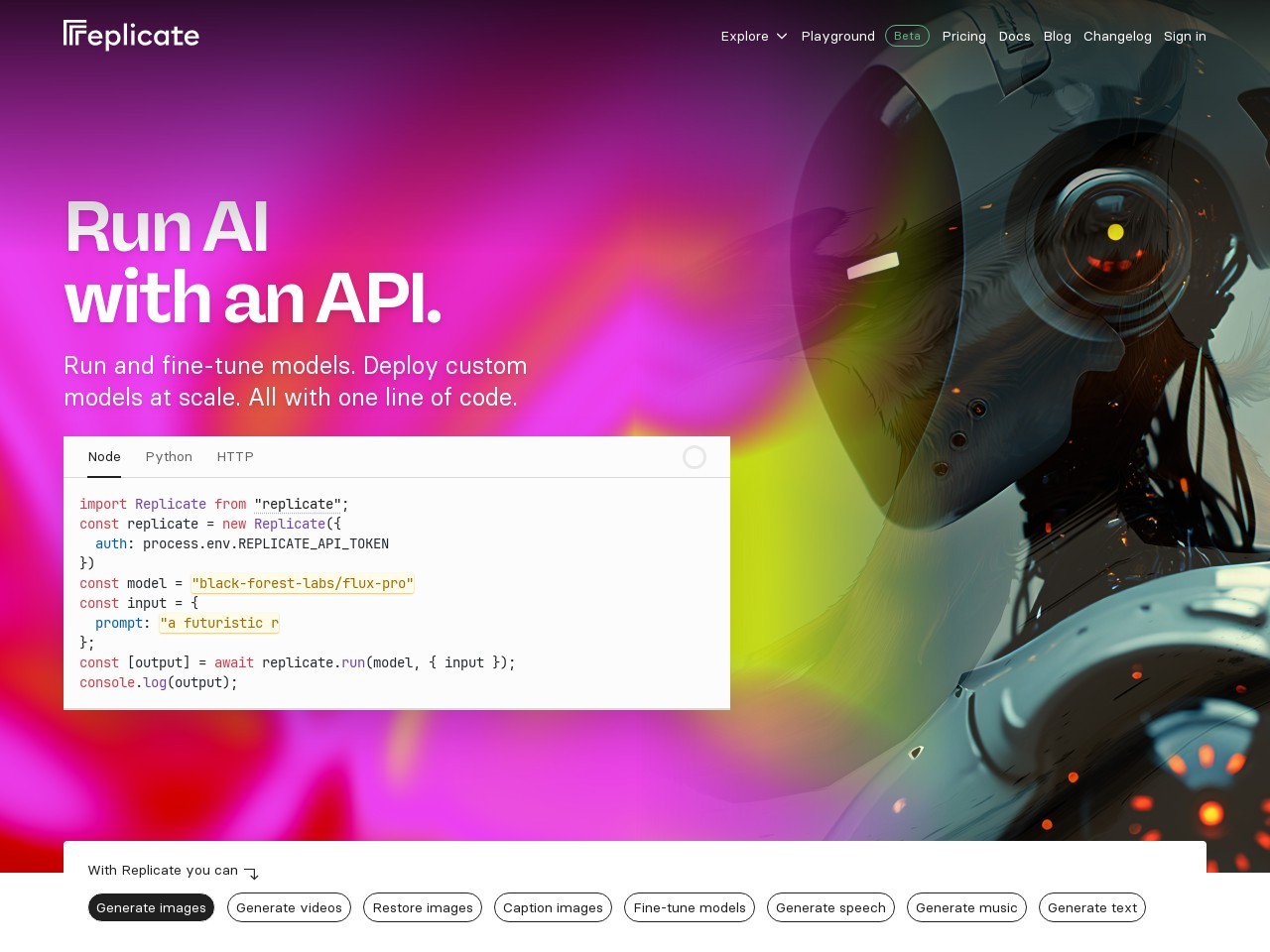The width and height of the screenshot is (1270, 952).
Task: Choose the Generate speech option
Action: click(830, 907)
